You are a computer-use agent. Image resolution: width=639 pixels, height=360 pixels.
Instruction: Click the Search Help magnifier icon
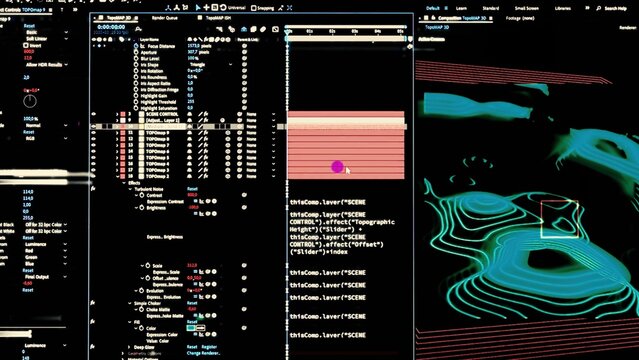598,8
